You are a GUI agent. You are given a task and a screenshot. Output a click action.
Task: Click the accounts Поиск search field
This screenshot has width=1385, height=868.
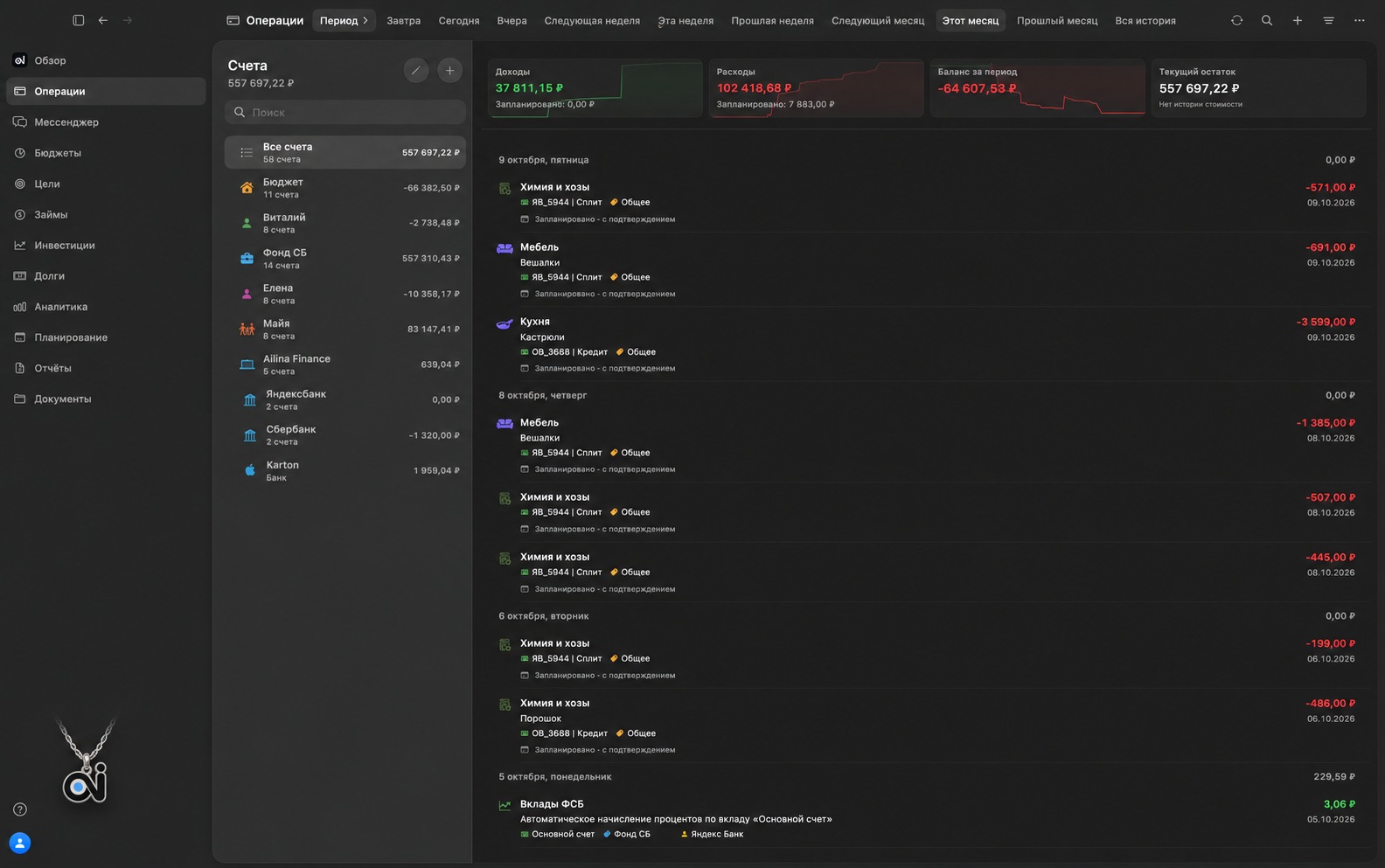(345, 112)
